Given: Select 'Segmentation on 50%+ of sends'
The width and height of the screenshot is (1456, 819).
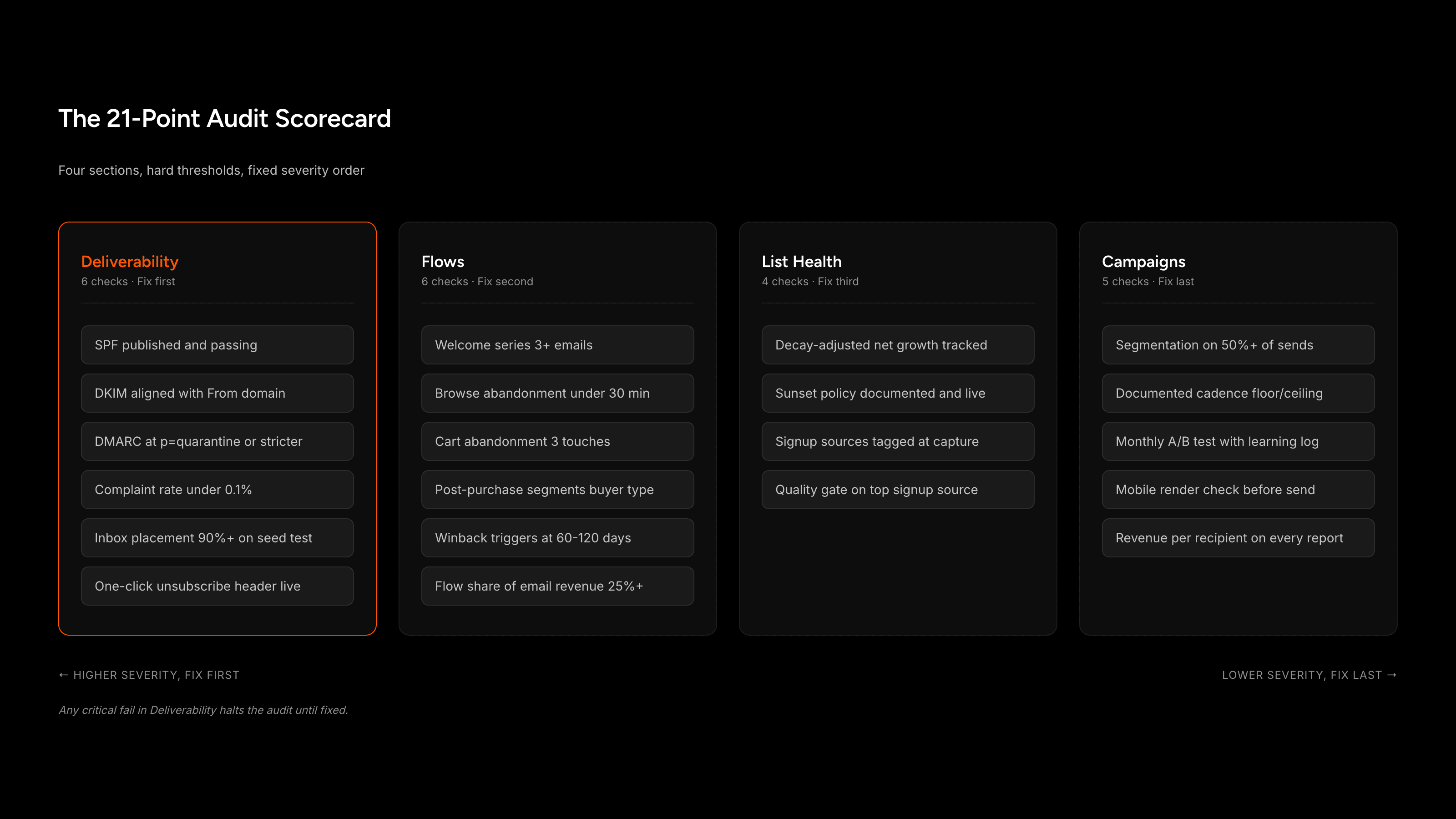Looking at the screenshot, I should pyautogui.click(x=1239, y=345).
